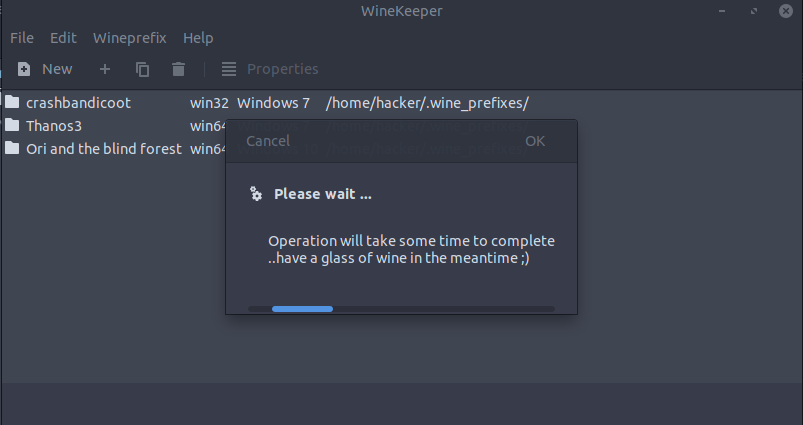Image resolution: width=803 pixels, height=425 pixels.
Task: Click the Ori and the blind forest folder icon
Action: (x=12, y=148)
